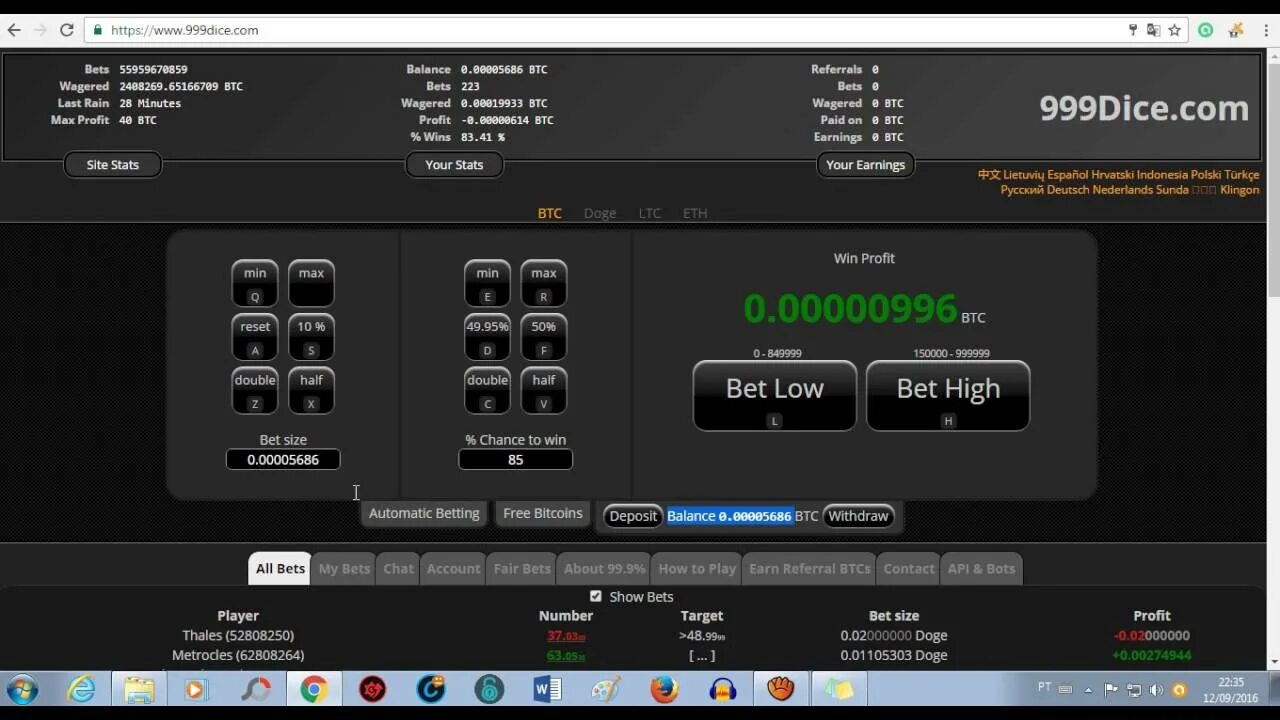This screenshot has height=720, width=1280.
Task: Click the browser back arrow
Action: click(x=14, y=30)
